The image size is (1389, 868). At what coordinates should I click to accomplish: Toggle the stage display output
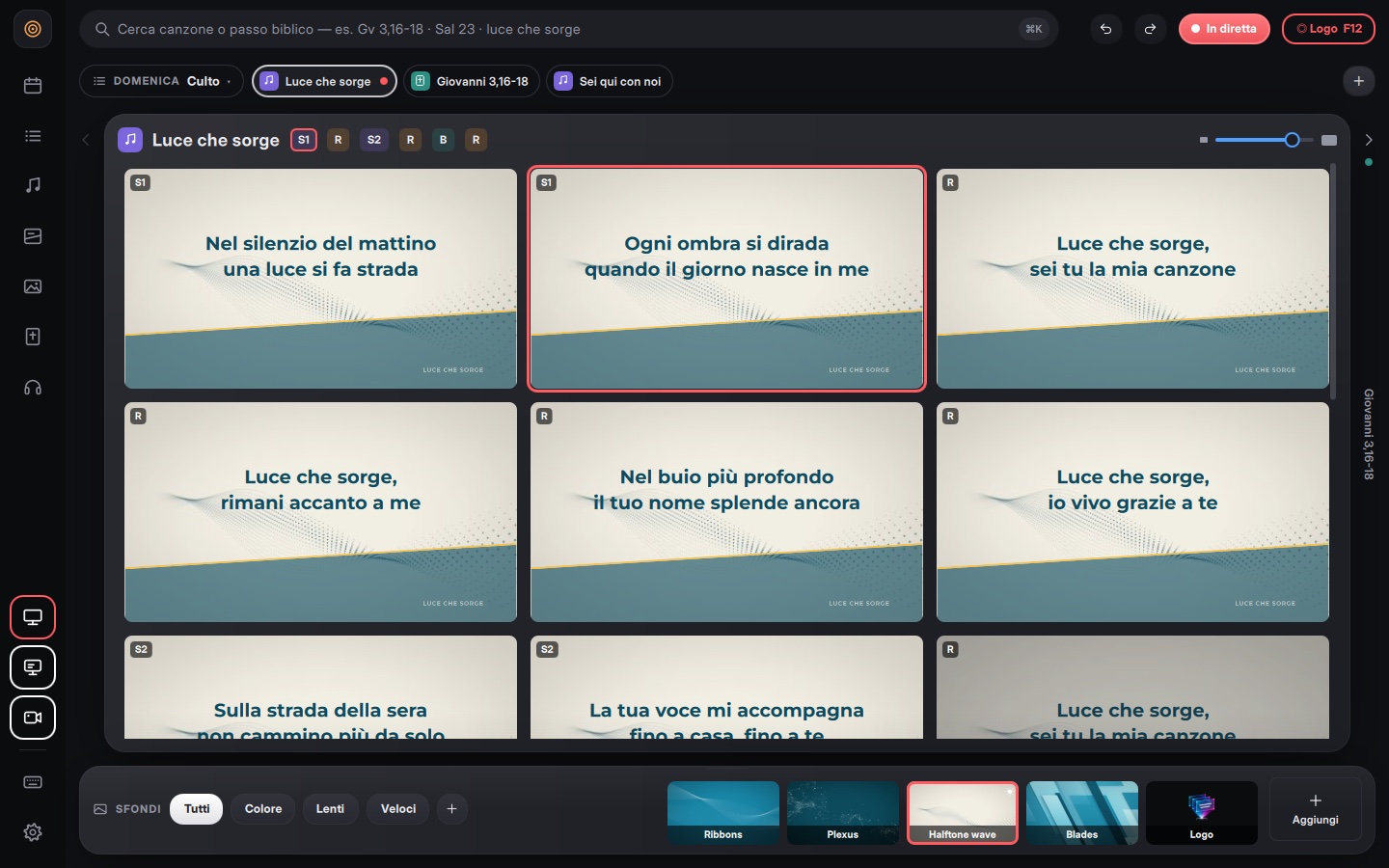coord(33,667)
